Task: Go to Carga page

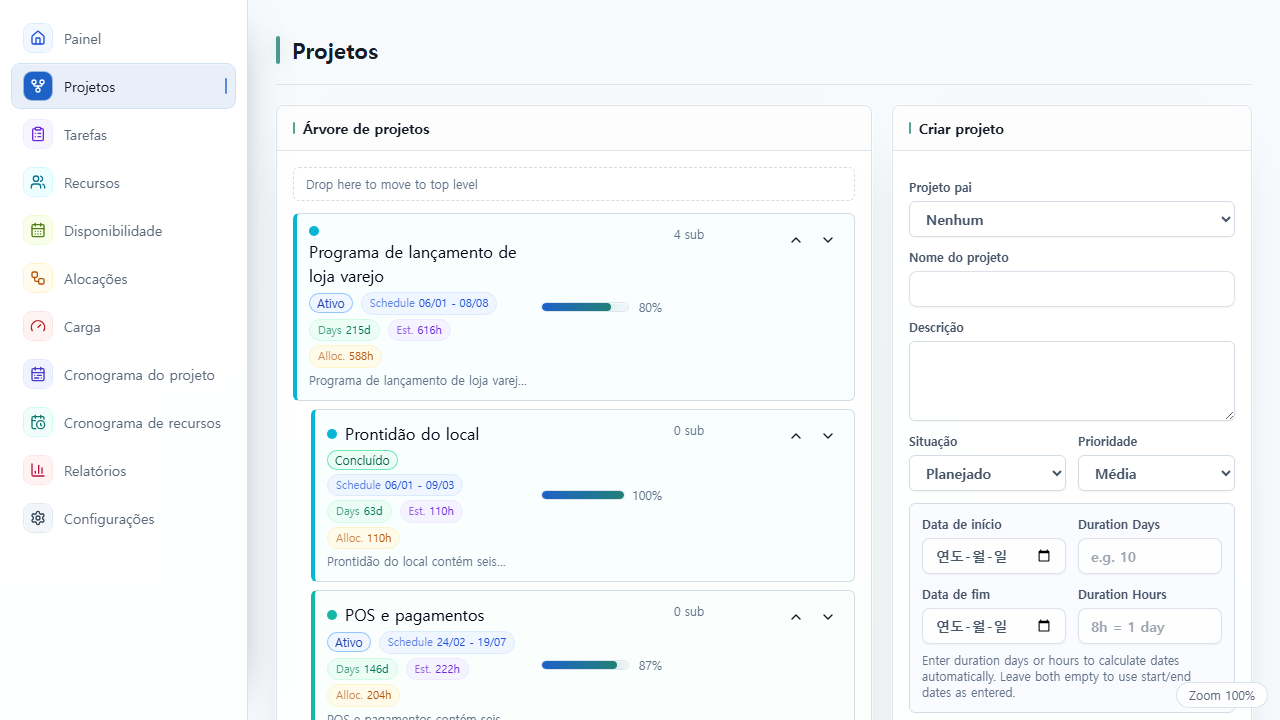Action: [124, 327]
